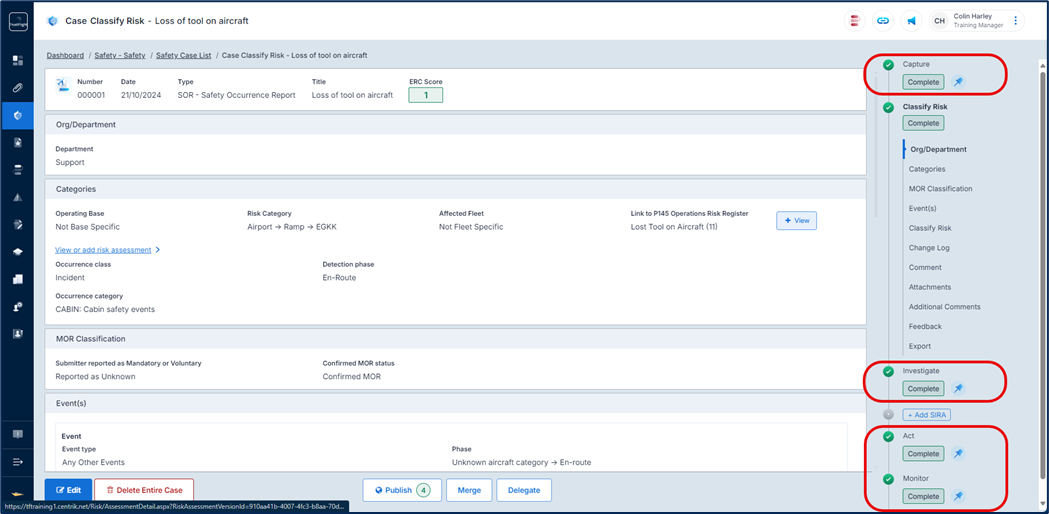Open the three-dot user menu

pos(1016,20)
